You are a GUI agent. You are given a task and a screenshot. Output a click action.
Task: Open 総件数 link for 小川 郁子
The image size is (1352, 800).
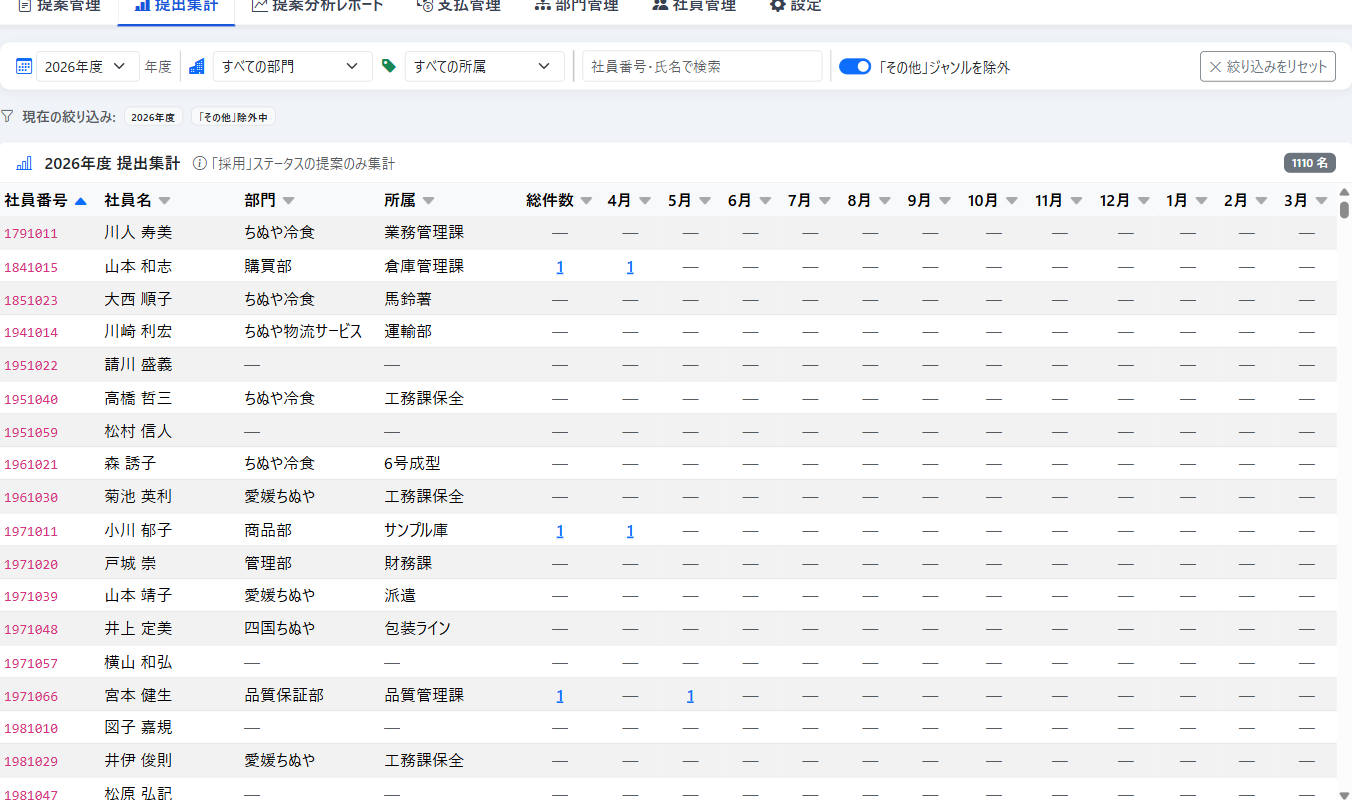click(x=560, y=531)
